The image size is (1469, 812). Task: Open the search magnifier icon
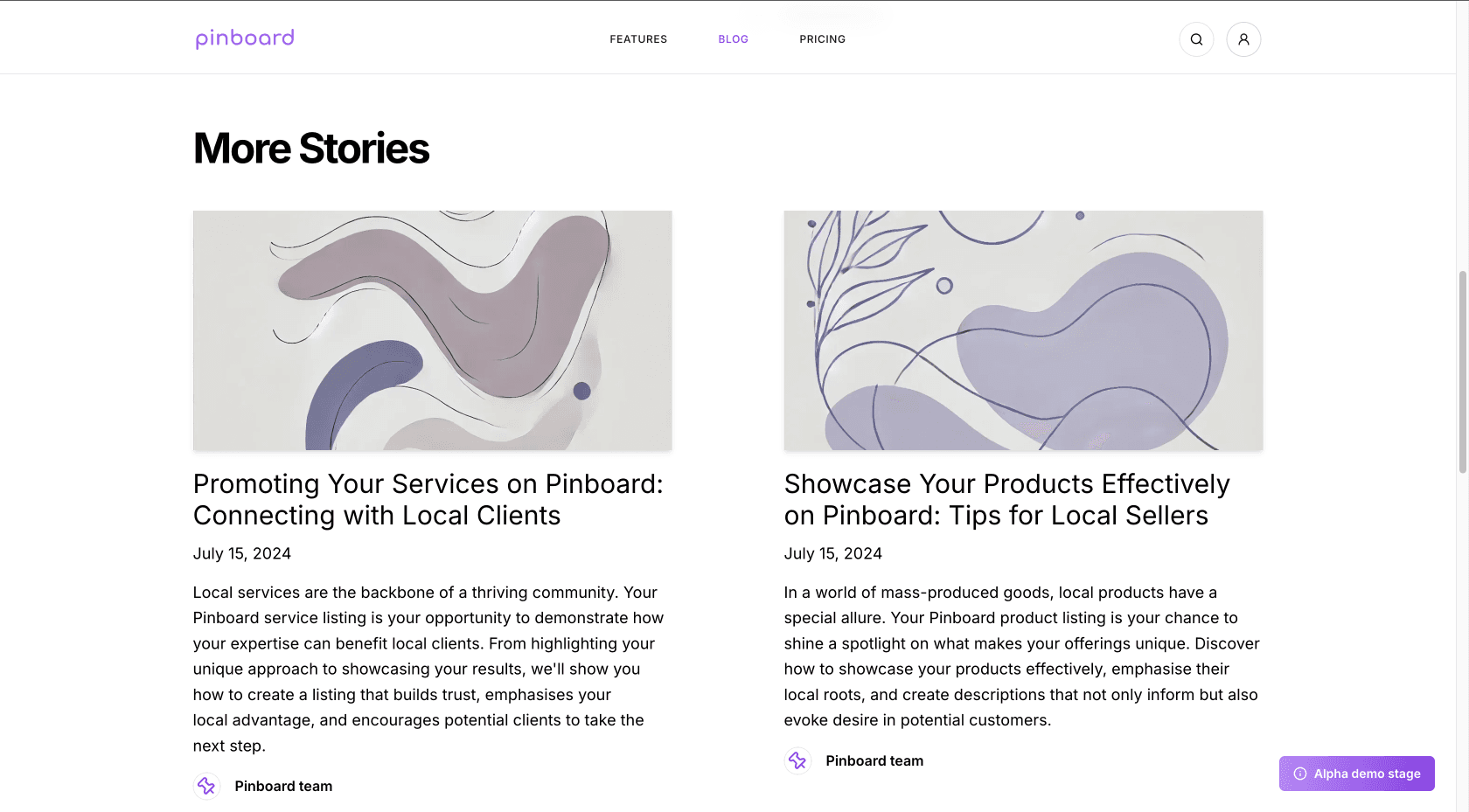[x=1196, y=39]
